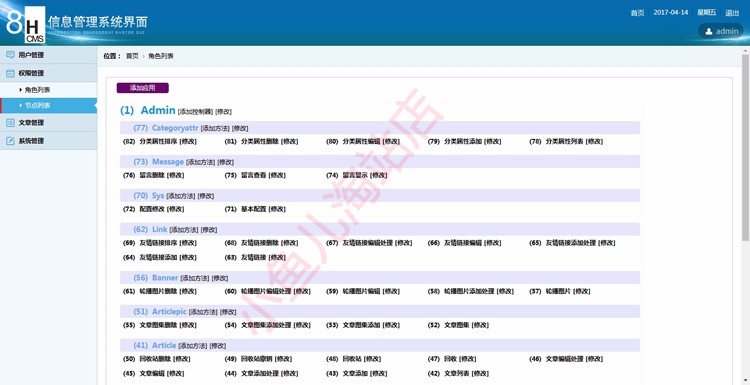
Task: Click 首页 in the breadcrumb
Action: click(132, 56)
